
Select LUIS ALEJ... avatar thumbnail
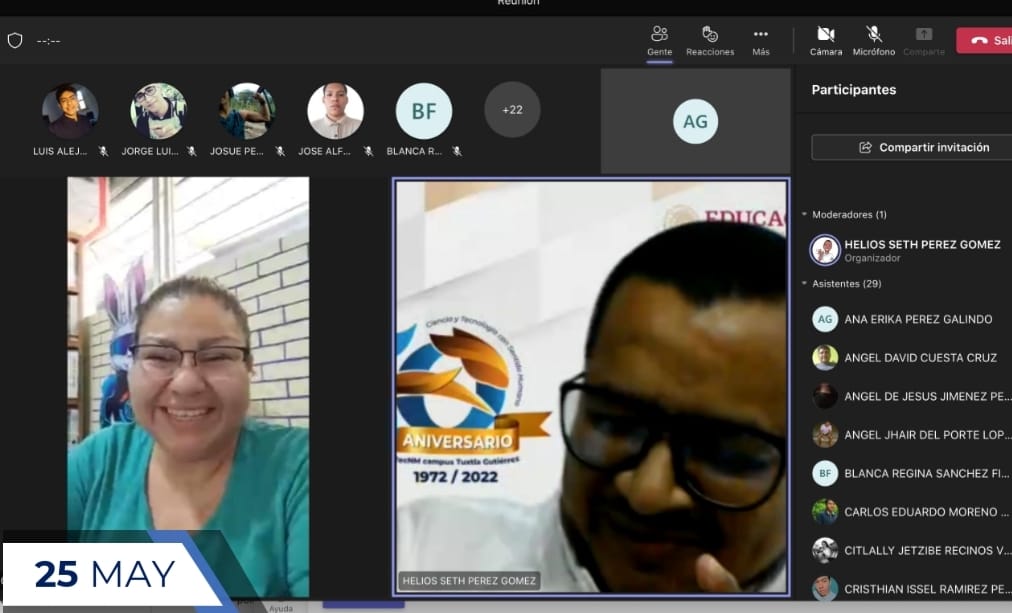(x=70, y=111)
